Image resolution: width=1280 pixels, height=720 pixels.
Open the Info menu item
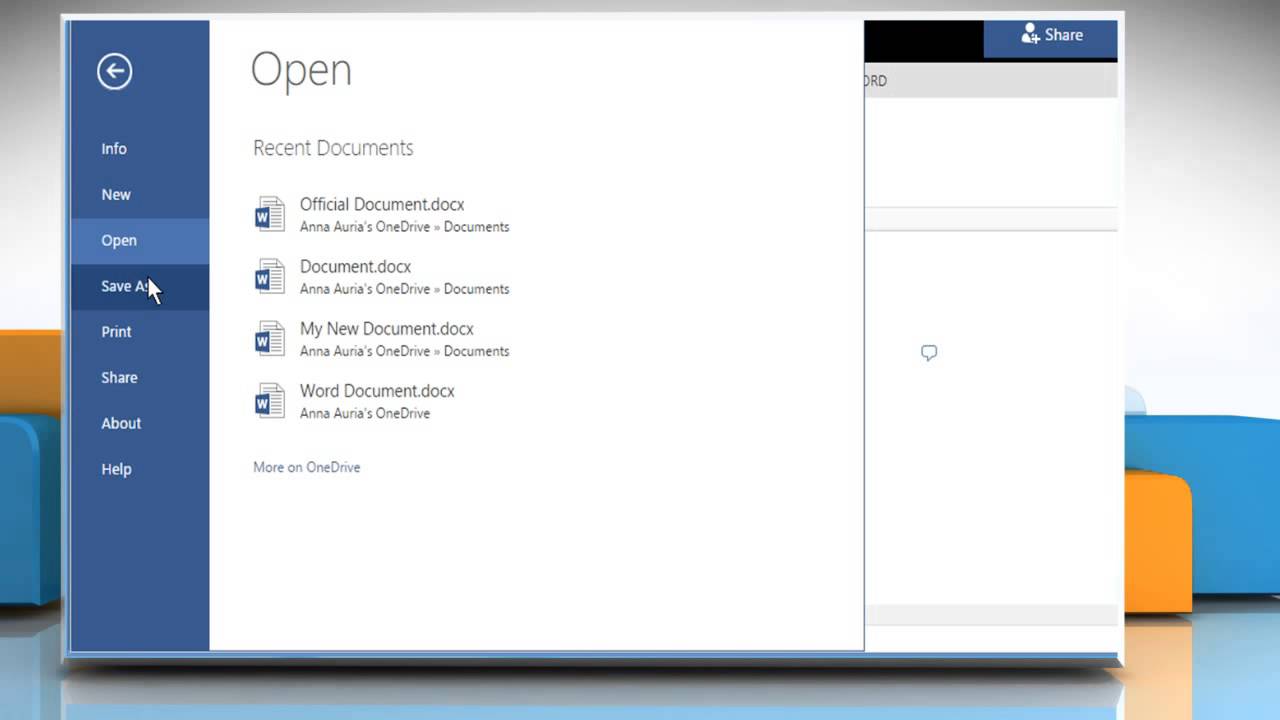[x=140, y=148]
